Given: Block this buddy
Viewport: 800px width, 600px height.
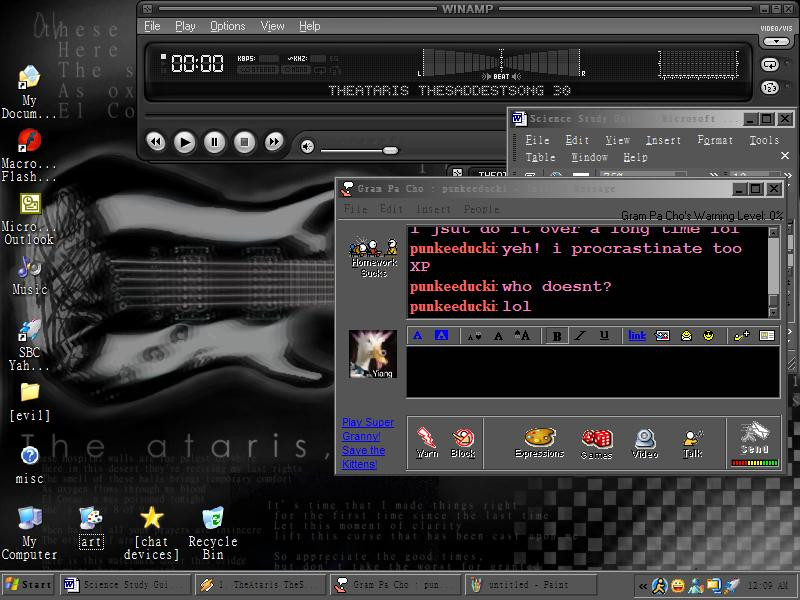Looking at the screenshot, I should tap(463, 442).
